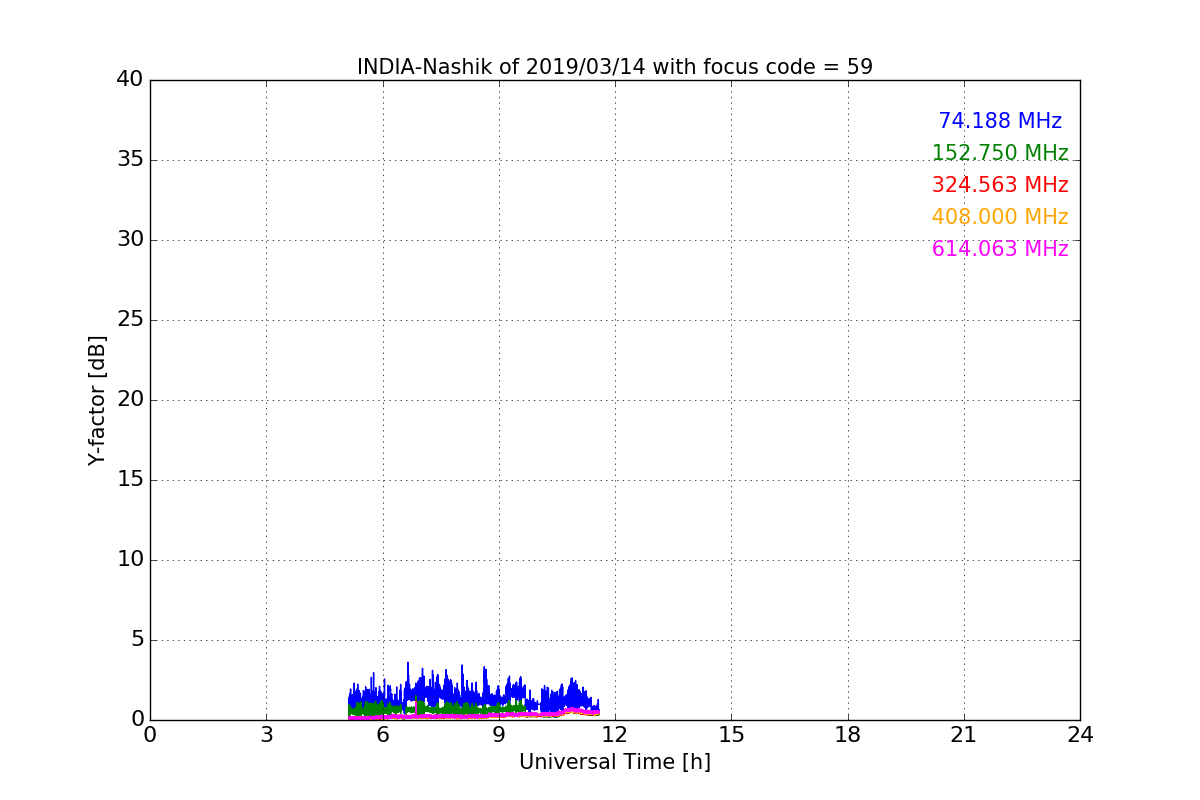1200x800 pixels.
Task: Select the 408.000 MHz legend label
Action: pyautogui.click(x=1000, y=217)
